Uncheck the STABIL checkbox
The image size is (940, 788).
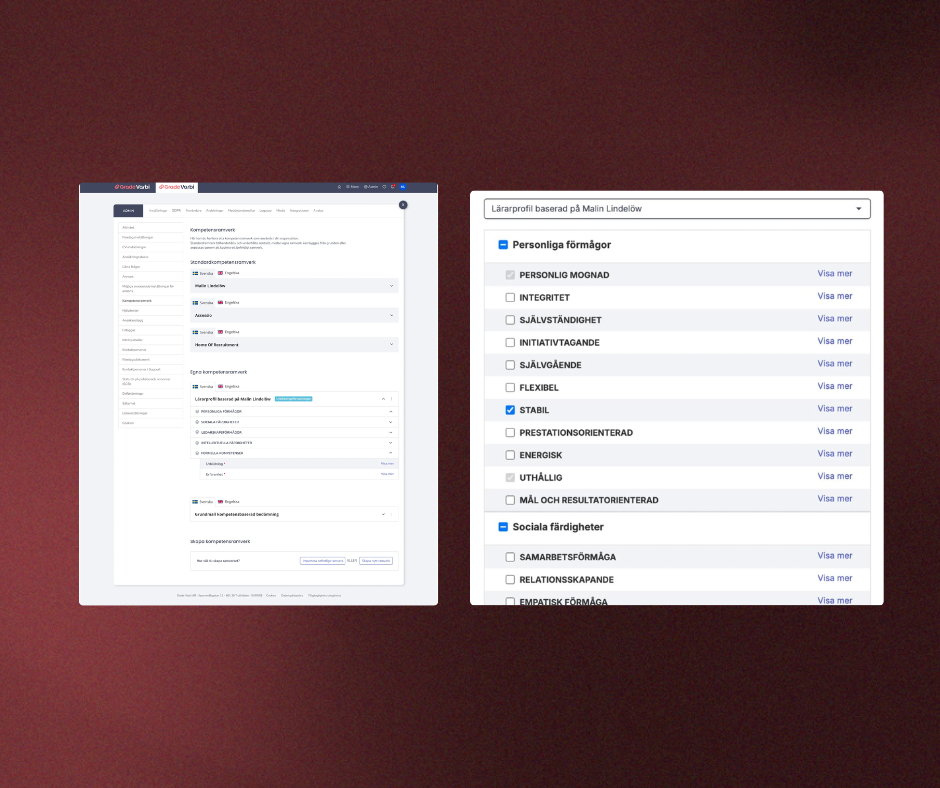click(x=510, y=410)
